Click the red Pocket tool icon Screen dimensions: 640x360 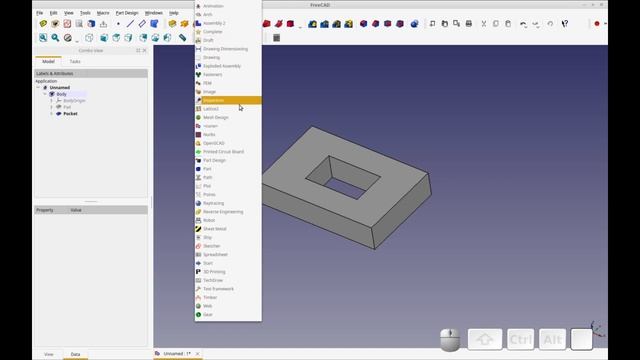pyautogui.click(x=267, y=24)
